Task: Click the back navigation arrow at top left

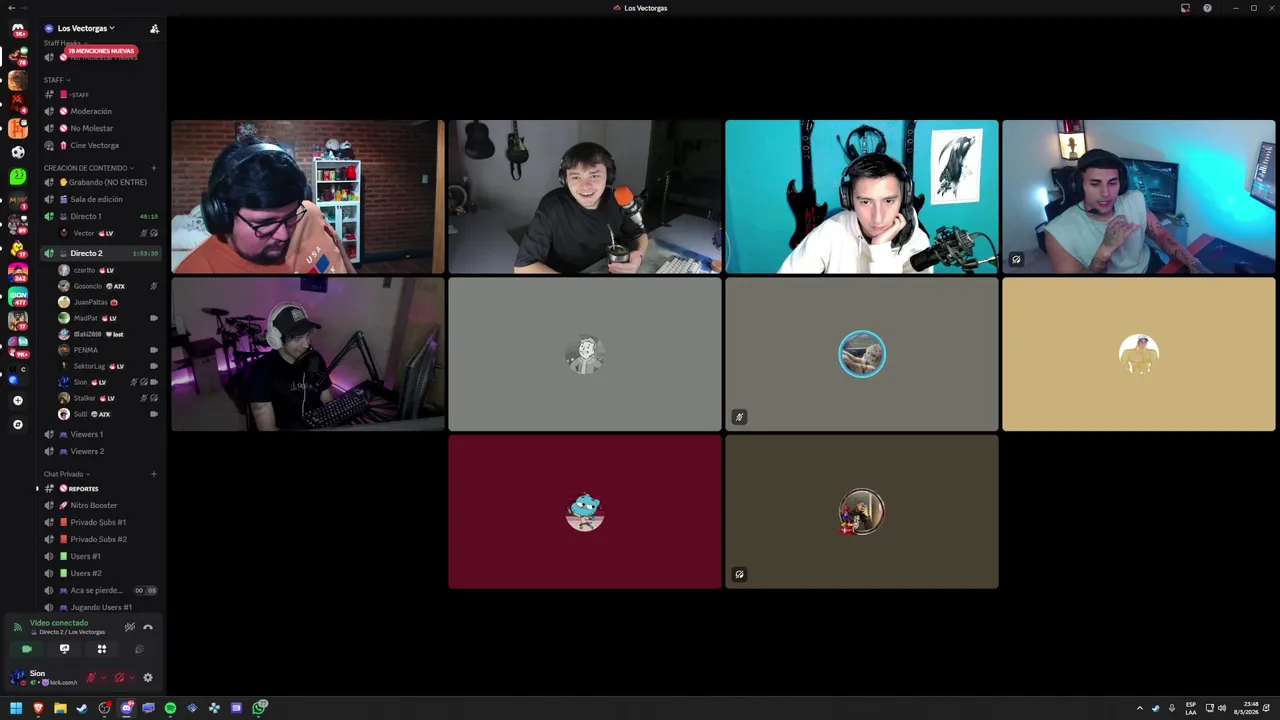Action: tap(10, 8)
